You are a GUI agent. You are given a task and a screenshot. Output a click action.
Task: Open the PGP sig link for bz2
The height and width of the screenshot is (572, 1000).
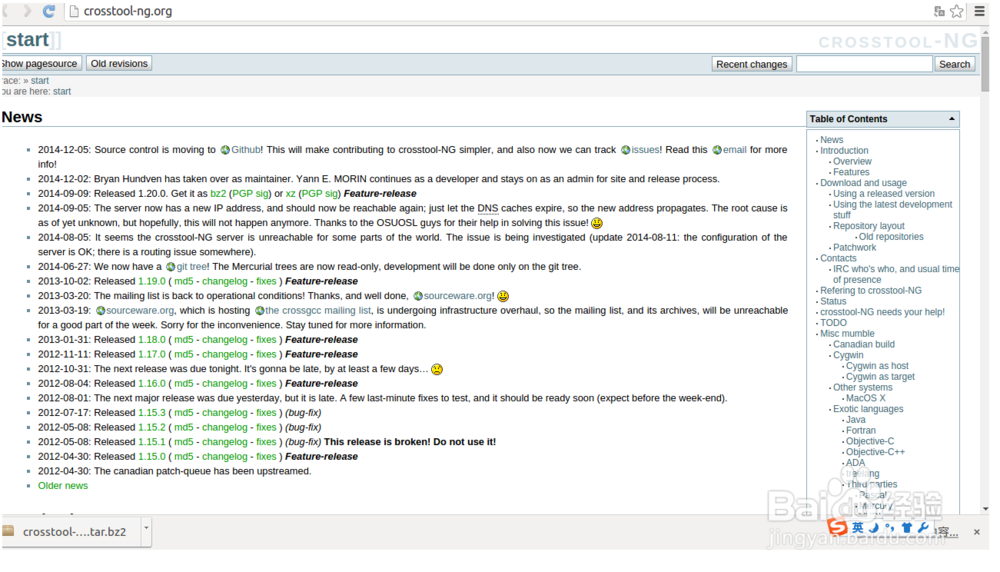[x=250, y=193]
